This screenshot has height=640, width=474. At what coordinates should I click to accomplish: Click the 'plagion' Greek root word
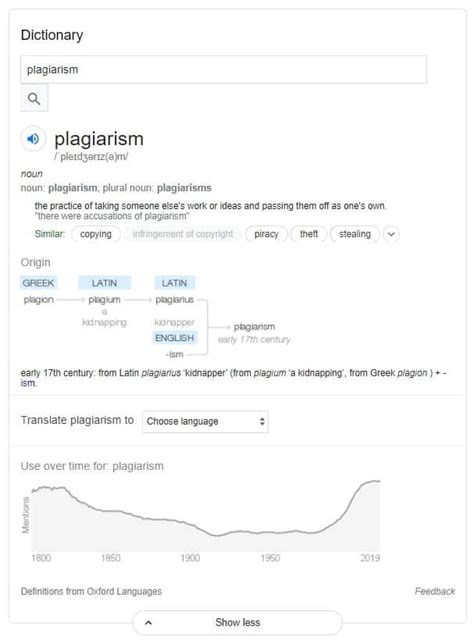(x=38, y=300)
